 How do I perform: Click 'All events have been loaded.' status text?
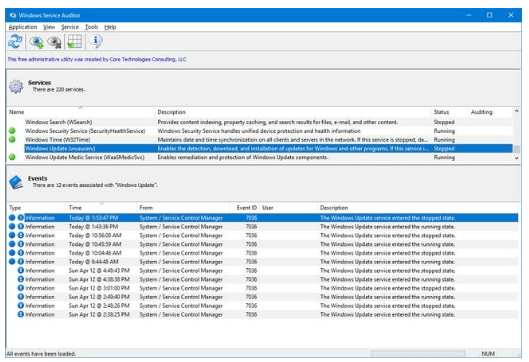coord(41,354)
